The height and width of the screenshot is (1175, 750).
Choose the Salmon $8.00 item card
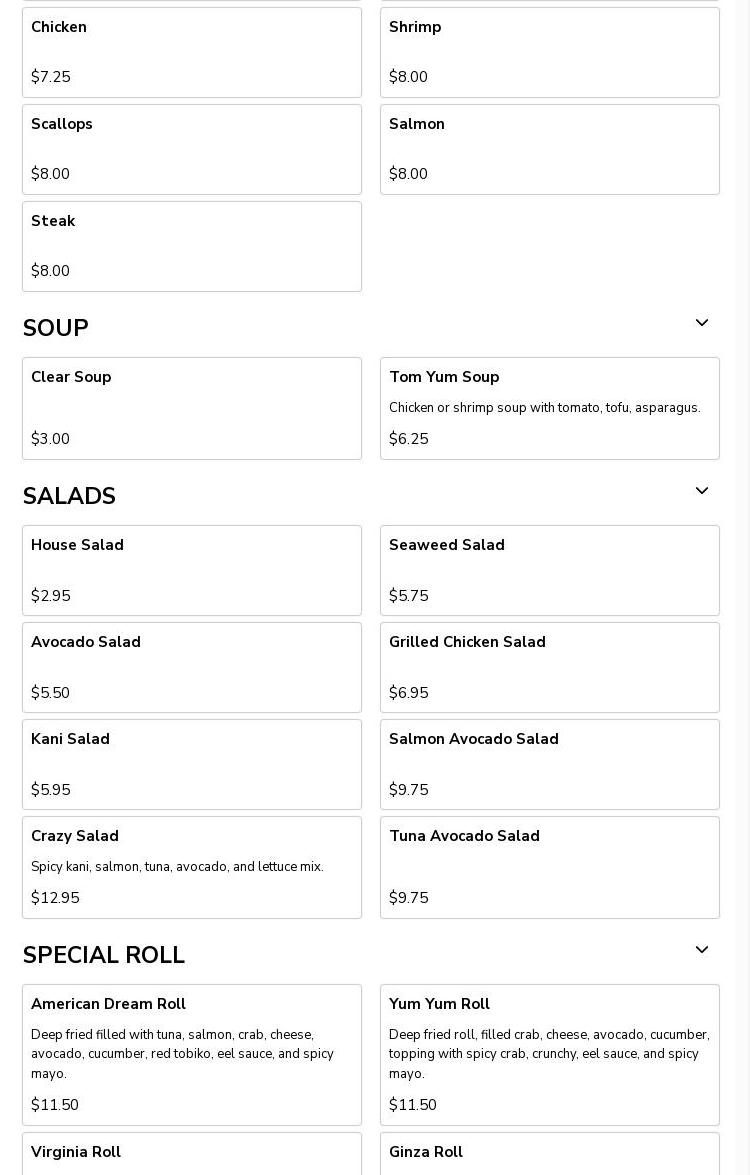(550, 149)
